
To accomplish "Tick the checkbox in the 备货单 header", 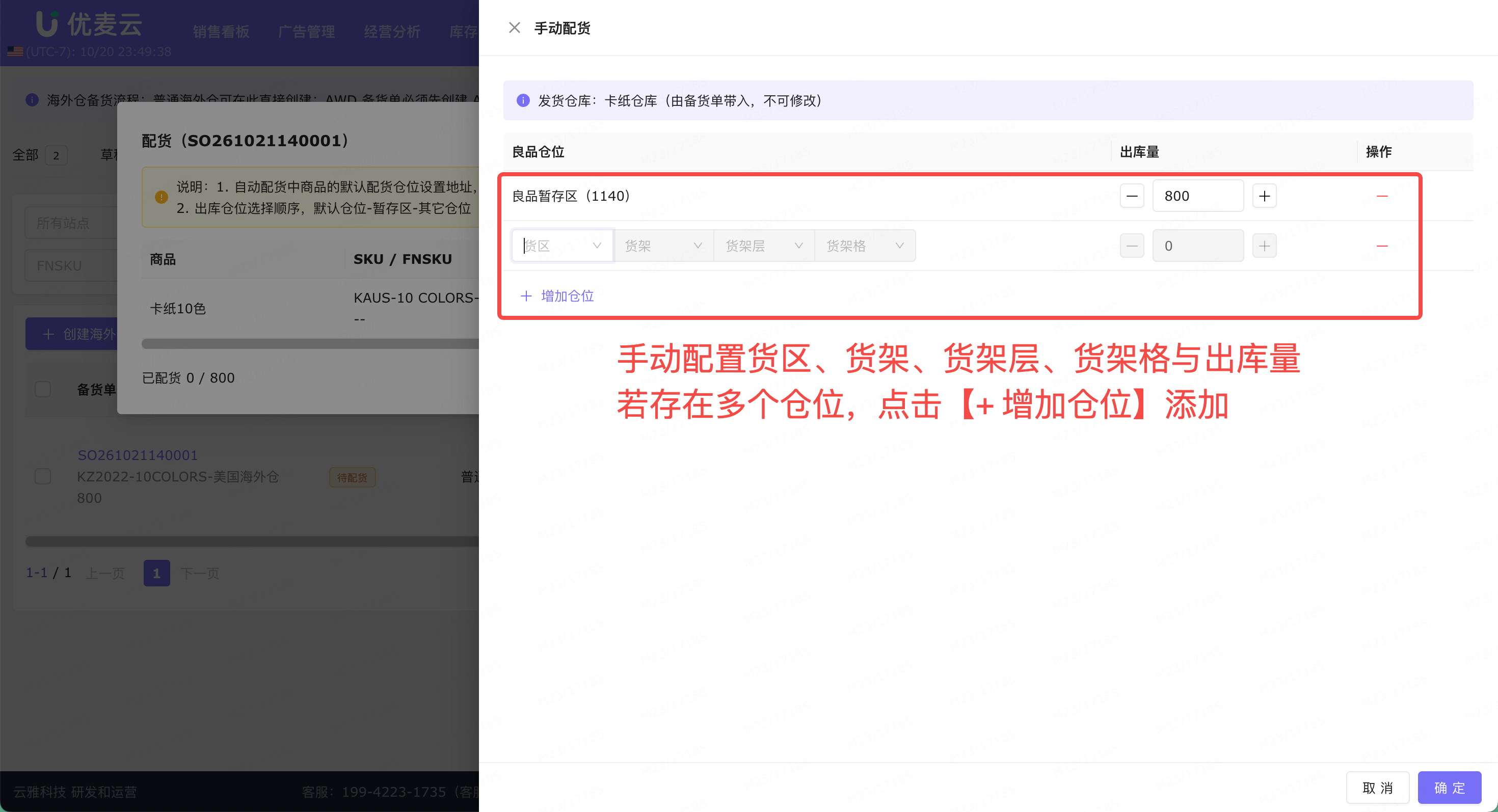I will (42, 389).
